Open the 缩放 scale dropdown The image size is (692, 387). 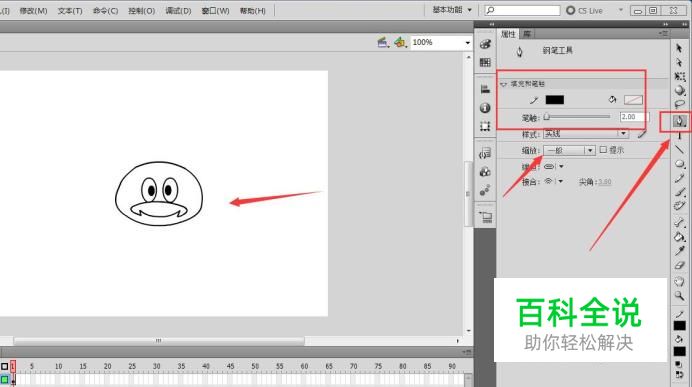click(x=569, y=150)
